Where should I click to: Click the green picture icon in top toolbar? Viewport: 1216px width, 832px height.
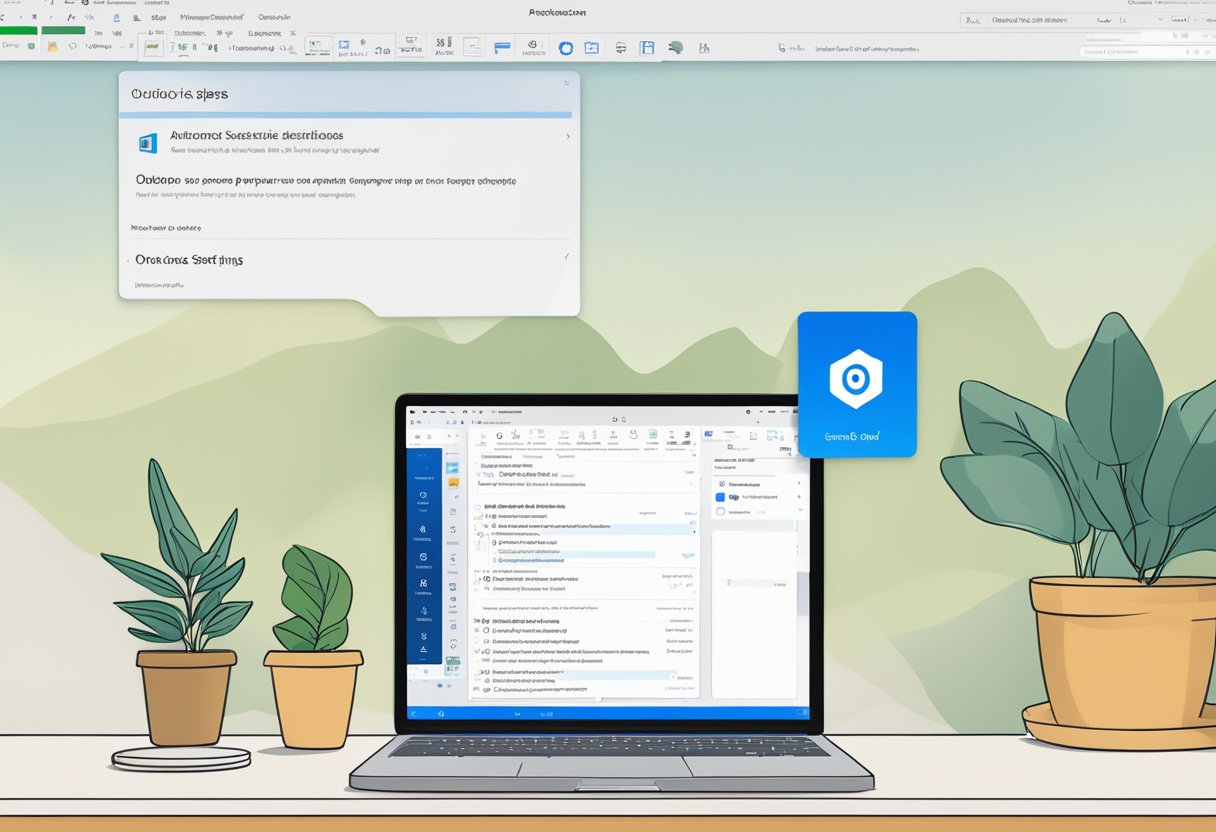318,45
